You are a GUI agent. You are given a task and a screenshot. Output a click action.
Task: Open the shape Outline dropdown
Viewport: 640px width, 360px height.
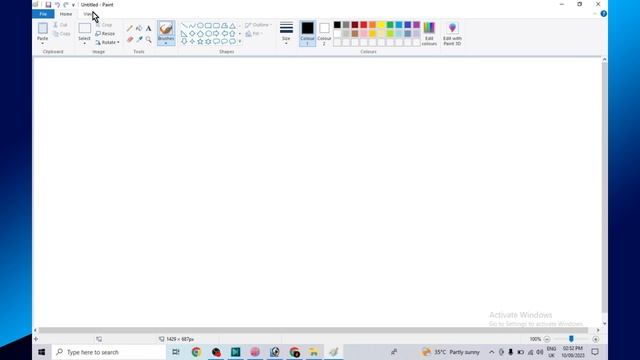point(258,25)
